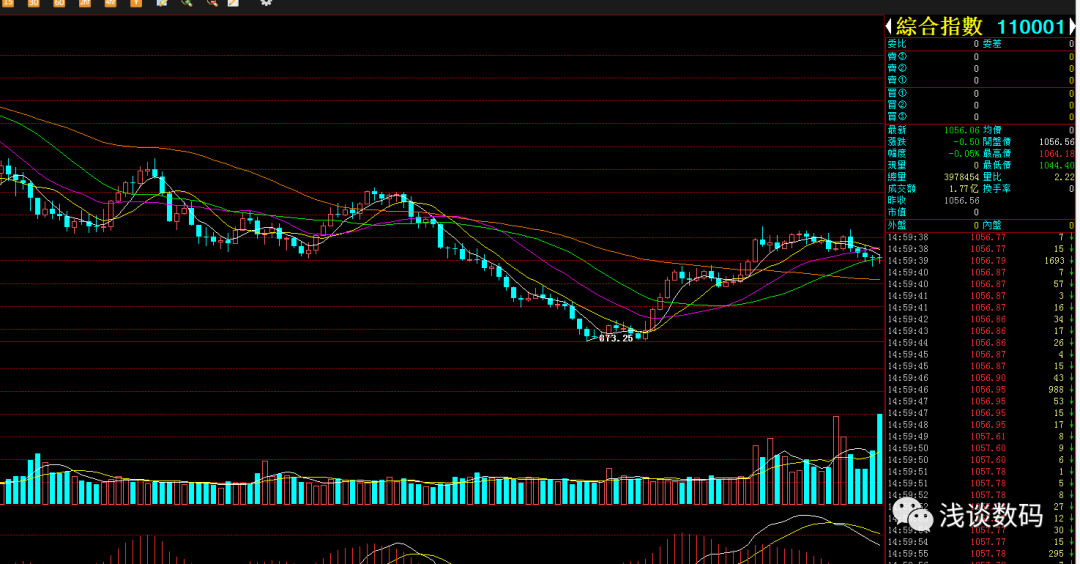Select the change value -0.50
Image resolution: width=1080 pixels, height=564 pixels.
click(966, 142)
